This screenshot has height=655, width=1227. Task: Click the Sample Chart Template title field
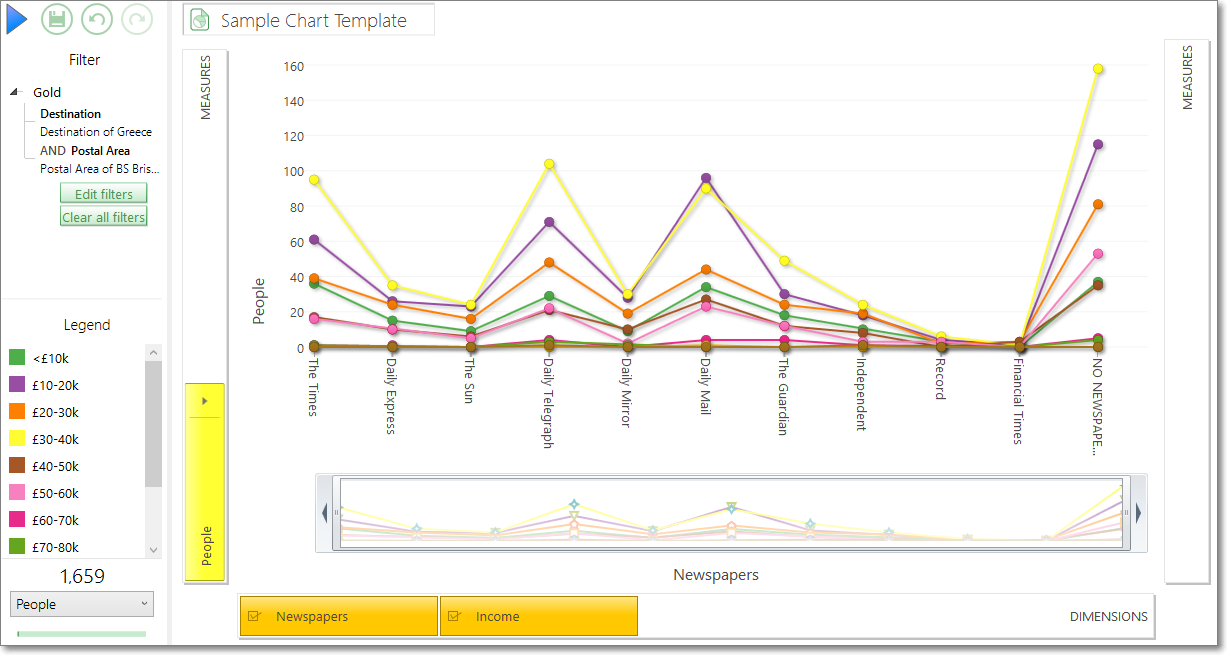(x=309, y=20)
